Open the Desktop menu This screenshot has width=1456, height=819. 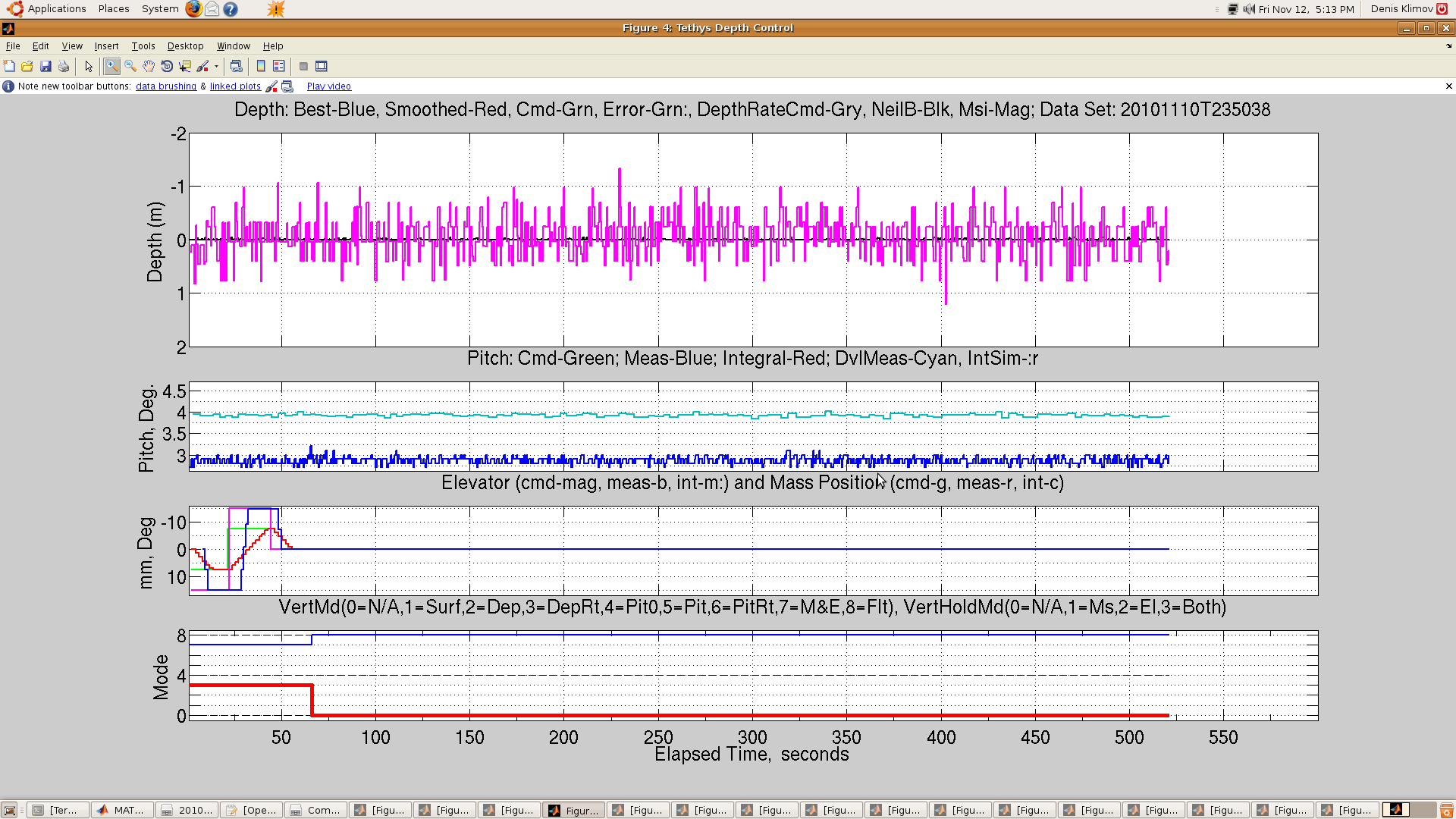186,46
